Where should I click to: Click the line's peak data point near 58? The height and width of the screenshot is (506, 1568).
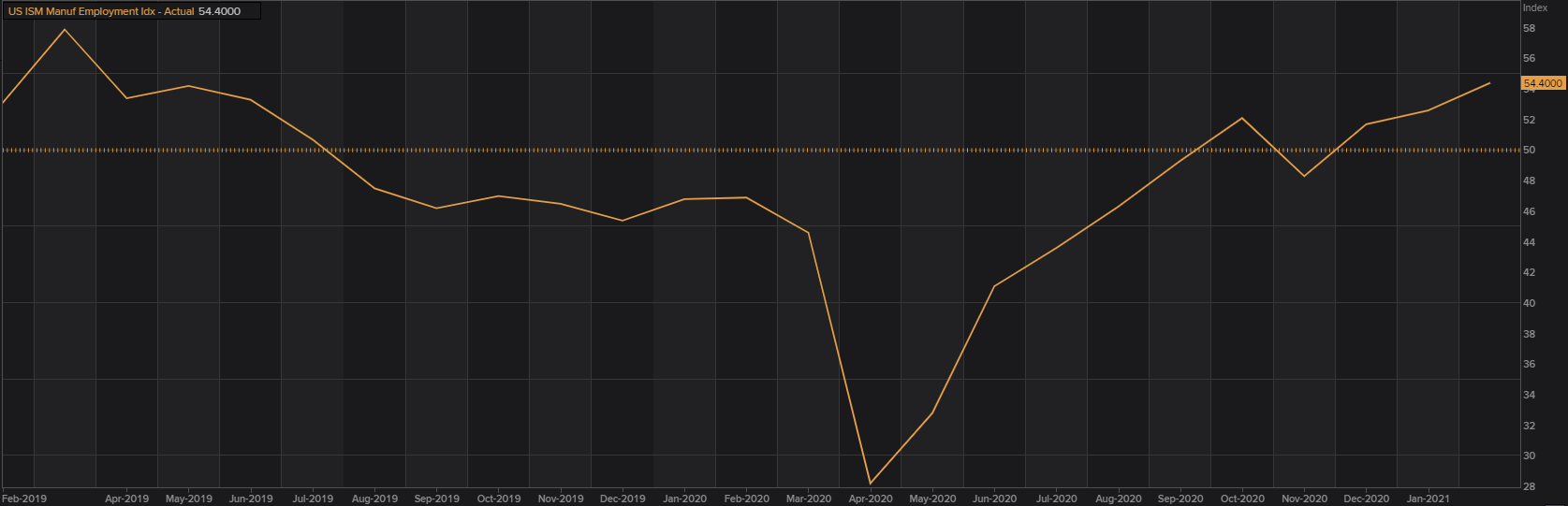click(x=65, y=29)
